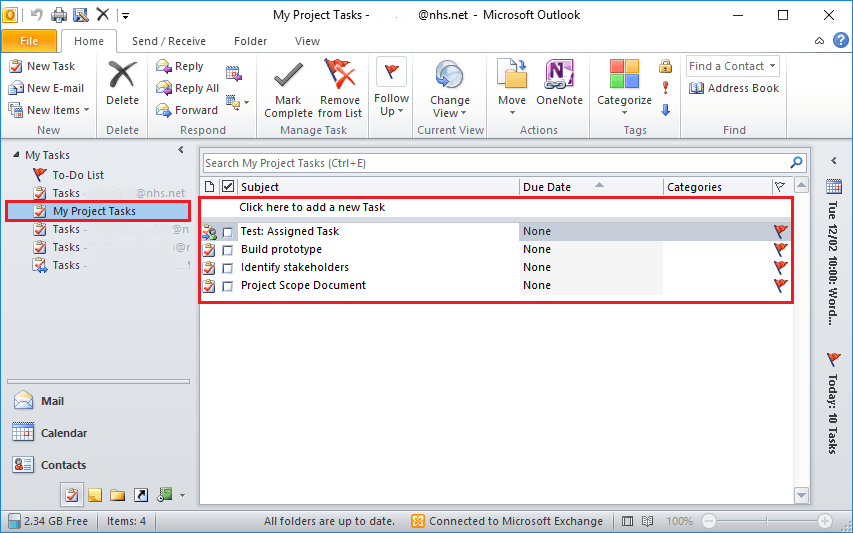Select My Project Tasks folder
The width and height of the screenshot is (853, 533).
coord(98,211)
